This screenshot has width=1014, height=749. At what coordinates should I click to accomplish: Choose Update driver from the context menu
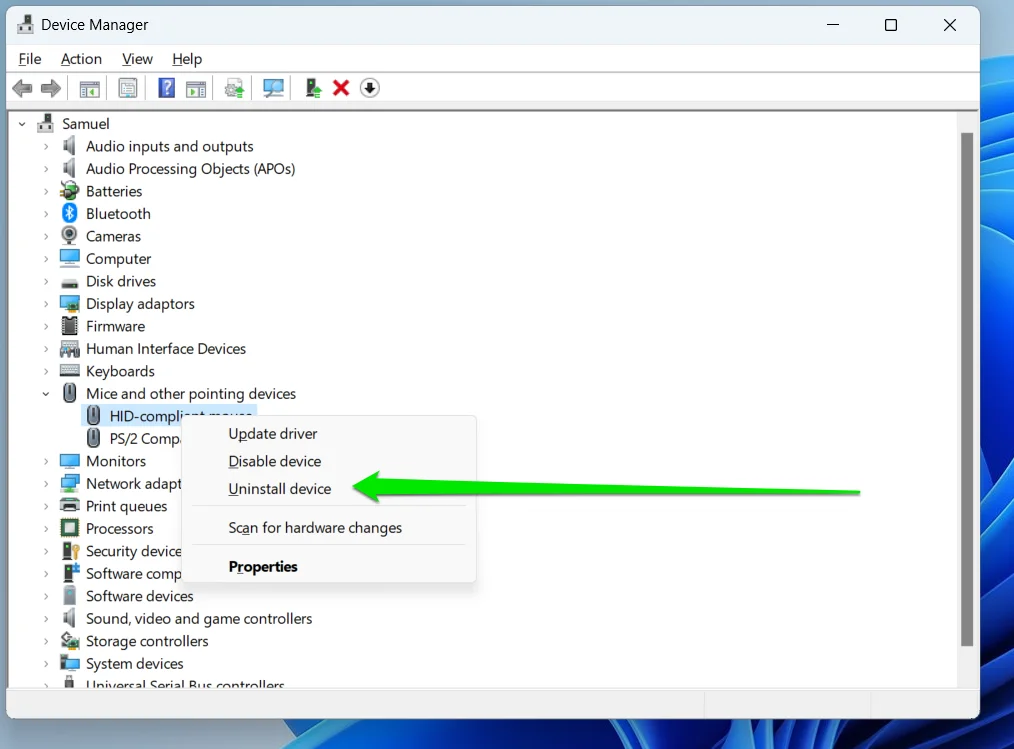pyautogui.click(x=272, y=433)
